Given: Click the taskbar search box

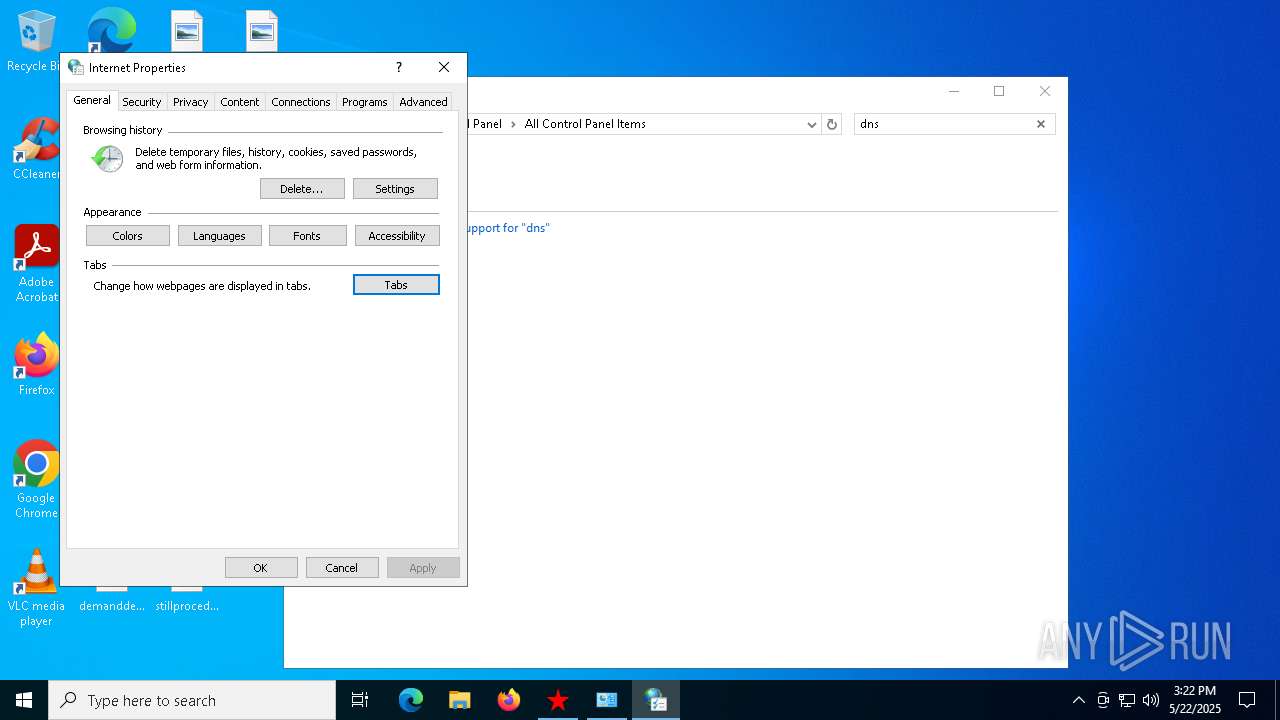Looking at the screenshot, I should click(x=192, y=700).
